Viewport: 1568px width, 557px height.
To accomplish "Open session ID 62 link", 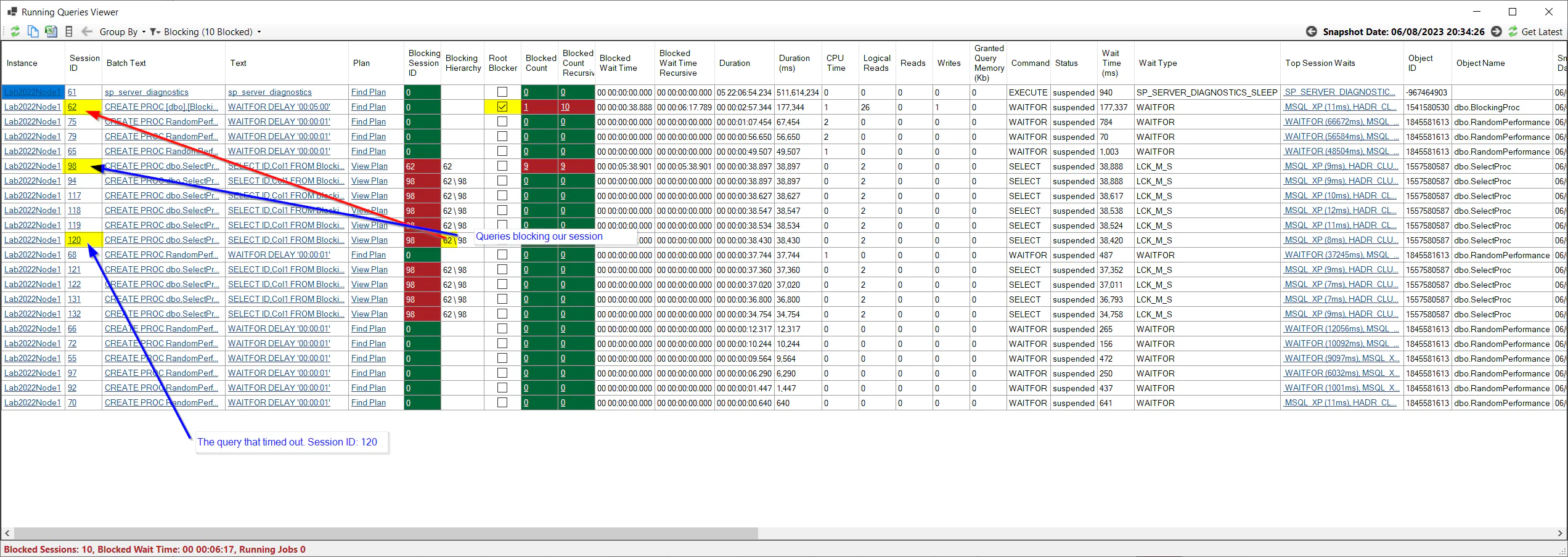I will tap(72, 107).
